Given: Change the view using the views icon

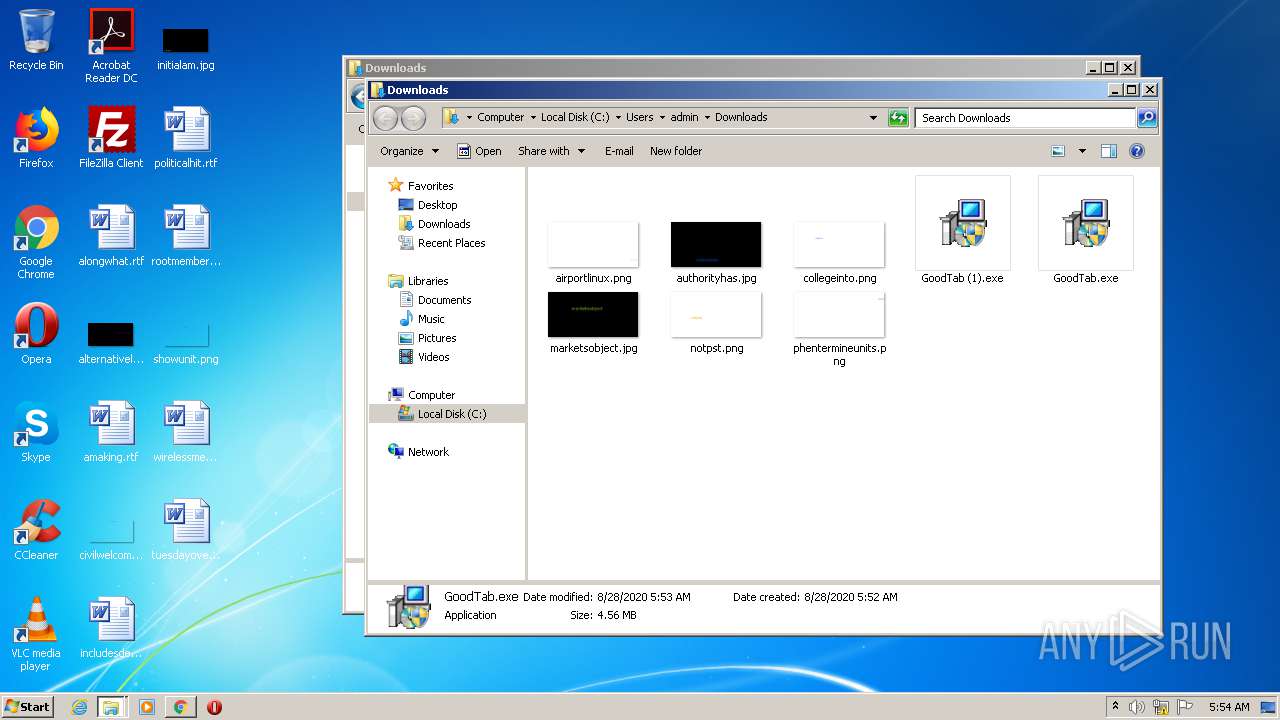Looking at the screenshot, I should pyautogui.click(x=1058, y=151).
